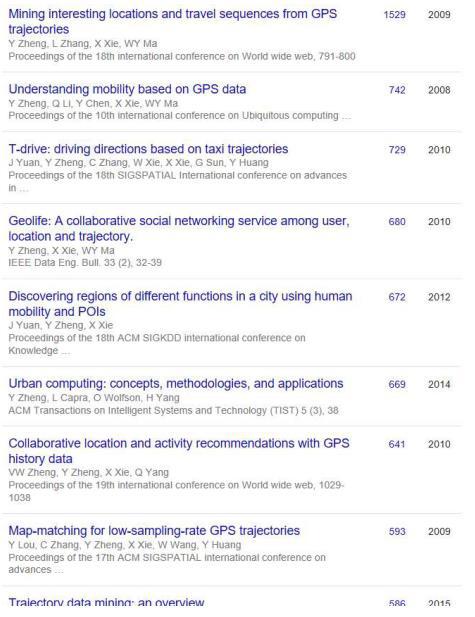View the 672 citations count link

[397, 297]
